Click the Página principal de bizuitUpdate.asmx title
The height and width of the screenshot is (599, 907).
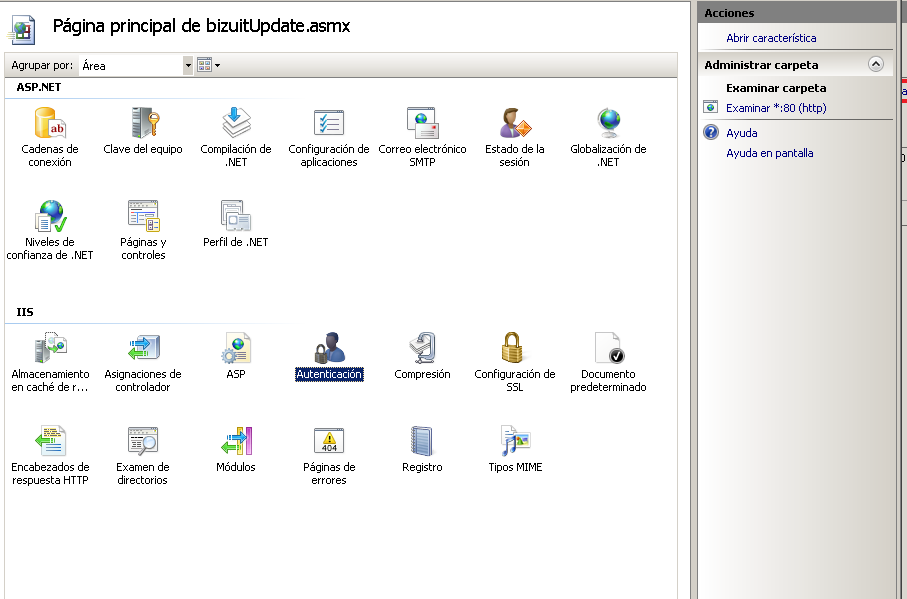(x=201, y=26)
